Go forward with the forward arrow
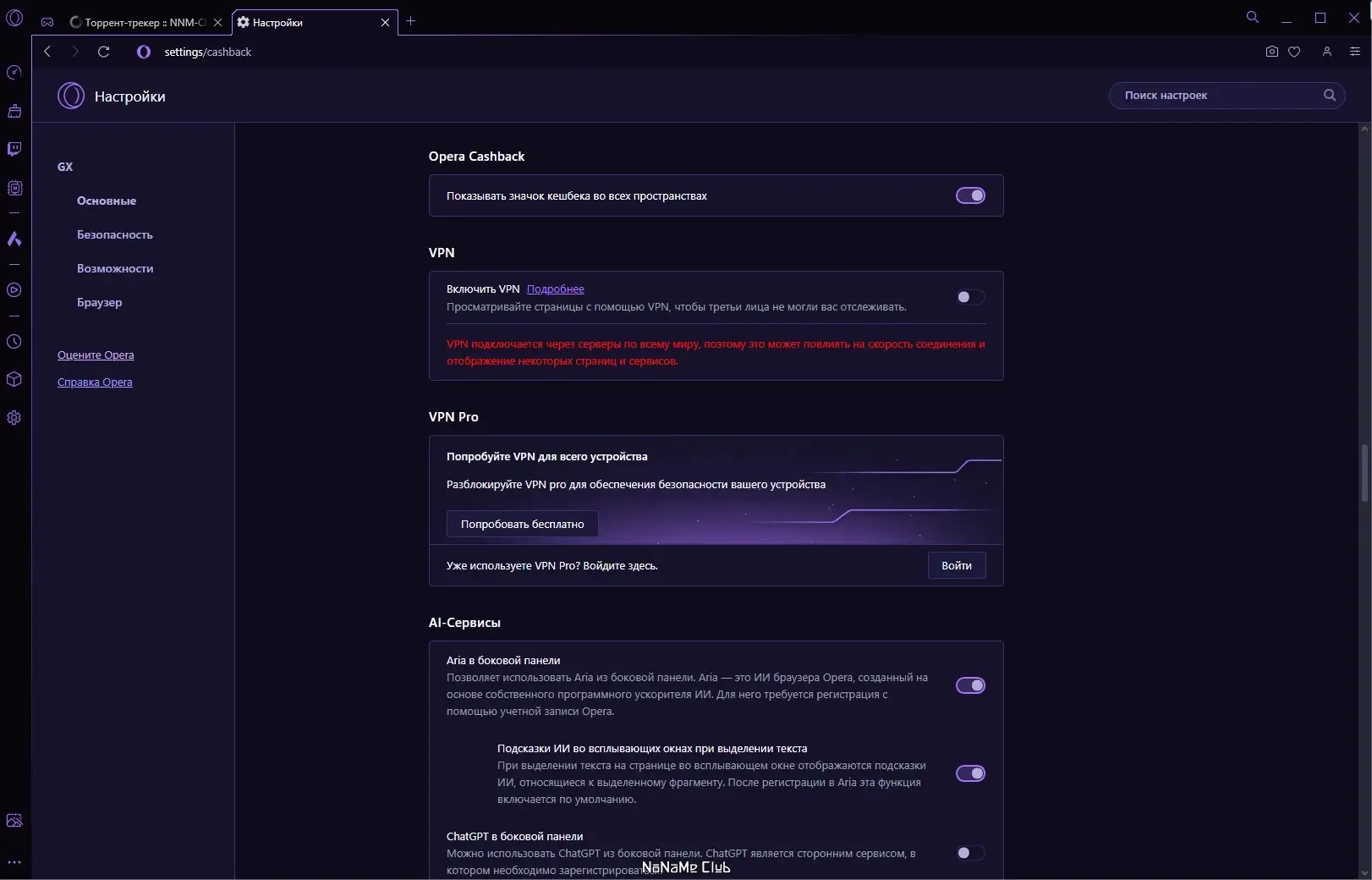Image resolution: width=1372 pixels, height=880 pixels. [x=75, y=52]
